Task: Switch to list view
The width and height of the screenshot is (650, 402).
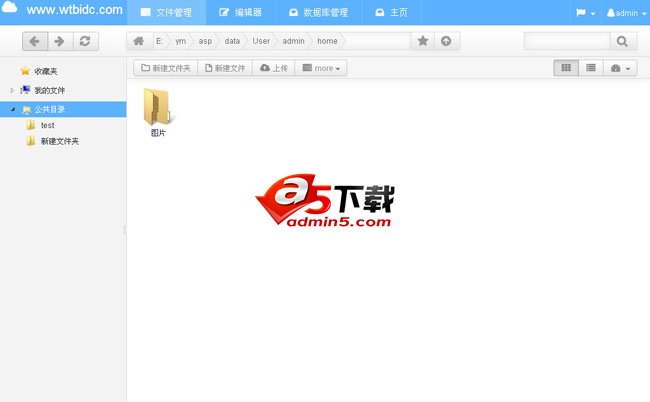Action: pos(591,68)
